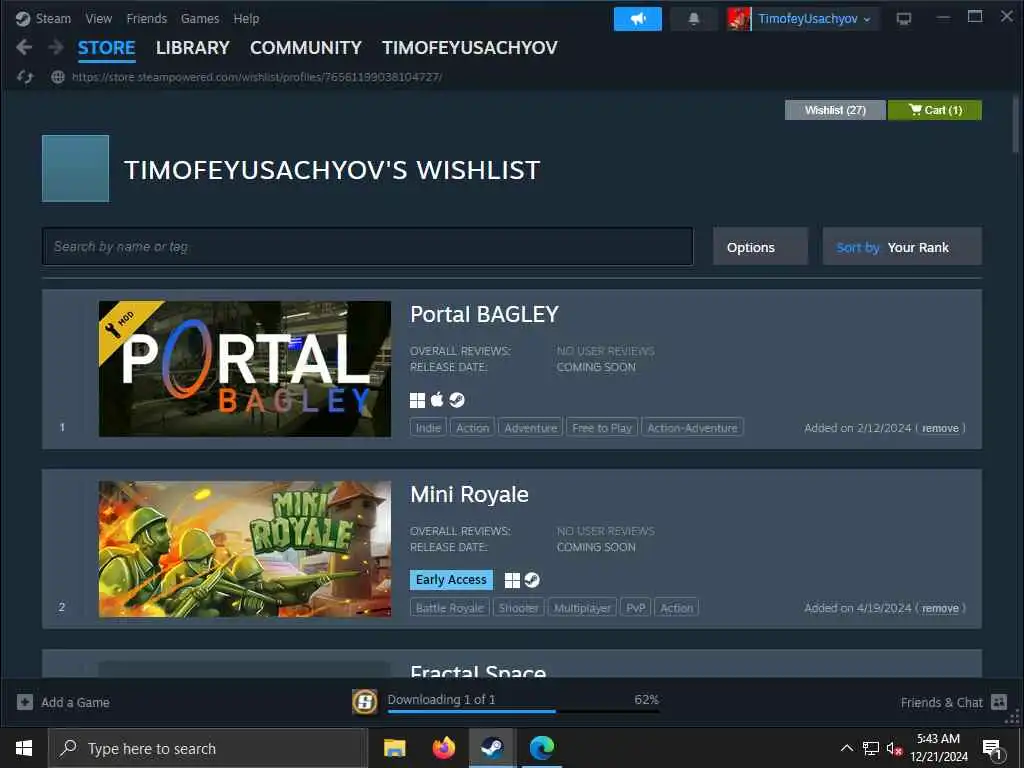Viewport: 1024px width, 768px height.
Task: Click the Steam platform icon for Mini Royale
Action: pos(532,580)
